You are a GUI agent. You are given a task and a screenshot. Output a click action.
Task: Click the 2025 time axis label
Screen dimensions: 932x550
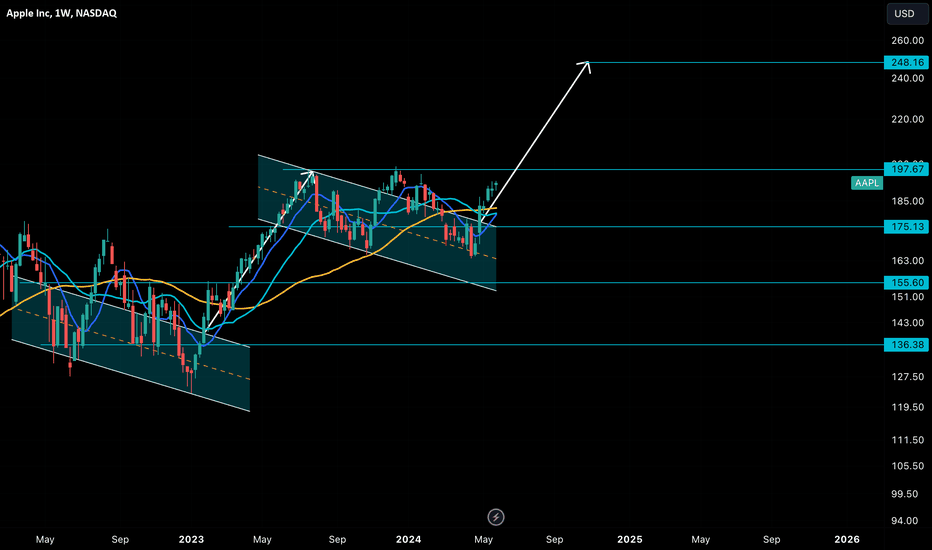(629, 539)
